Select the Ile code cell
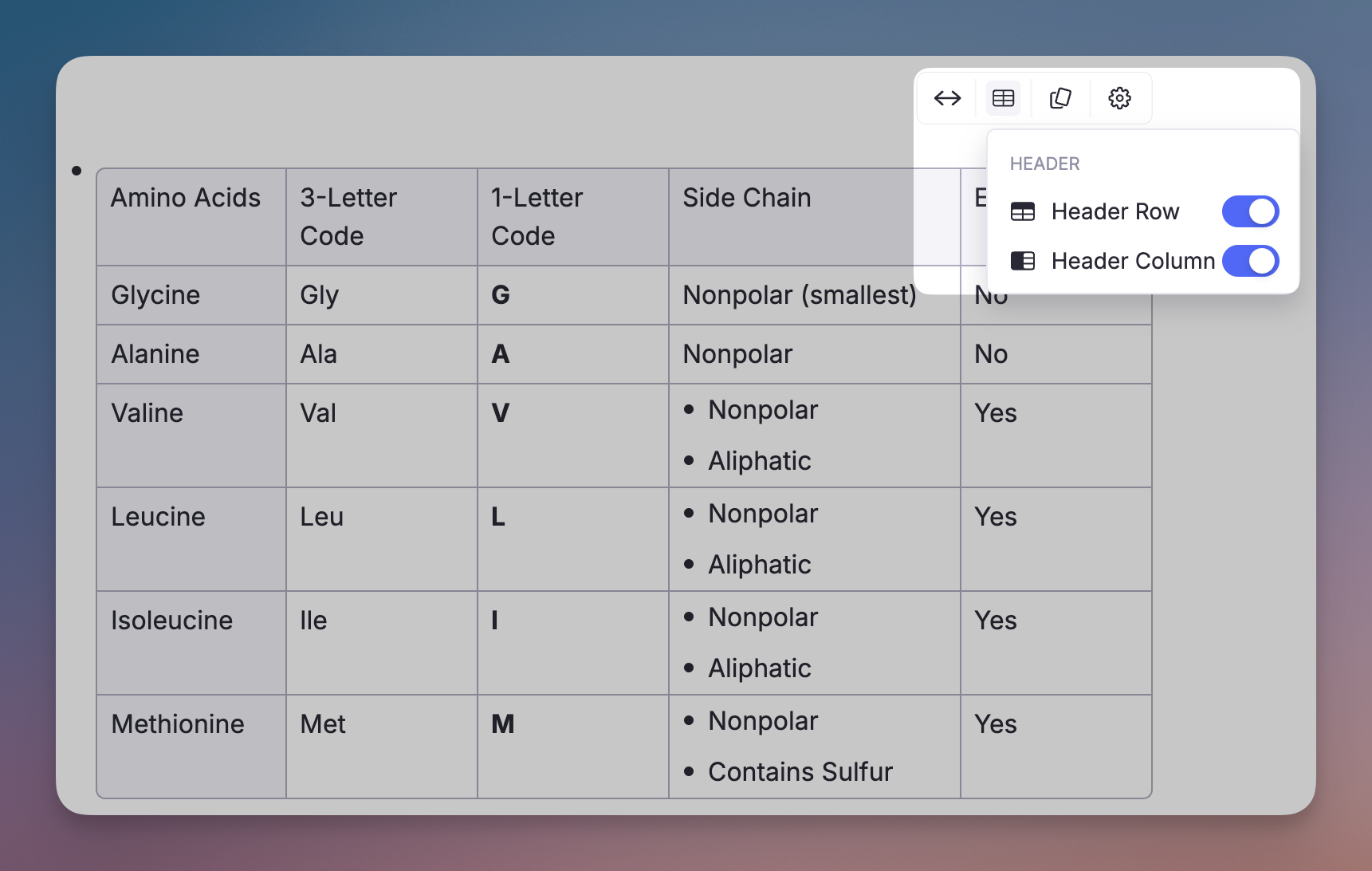This screenshot has height=871, width=1372. 313,621
